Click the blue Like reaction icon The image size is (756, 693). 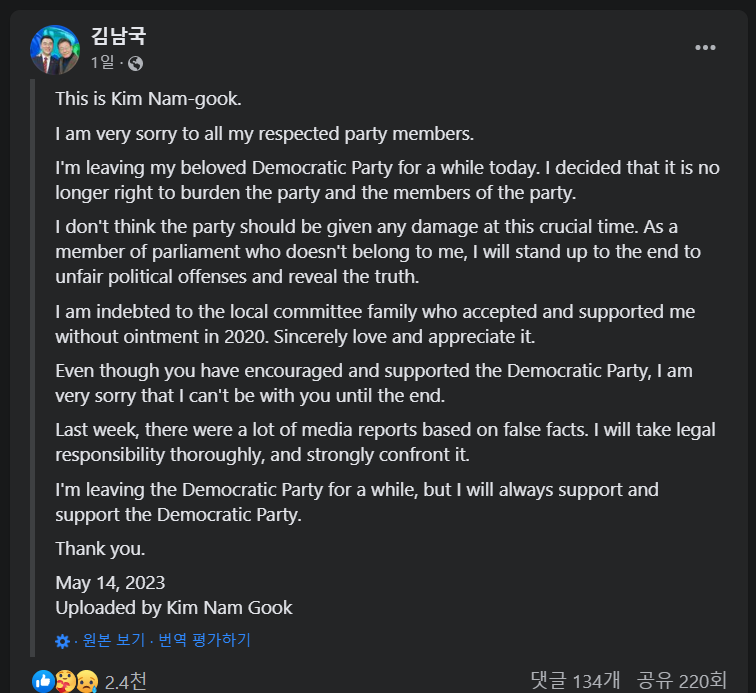[43, 681]
